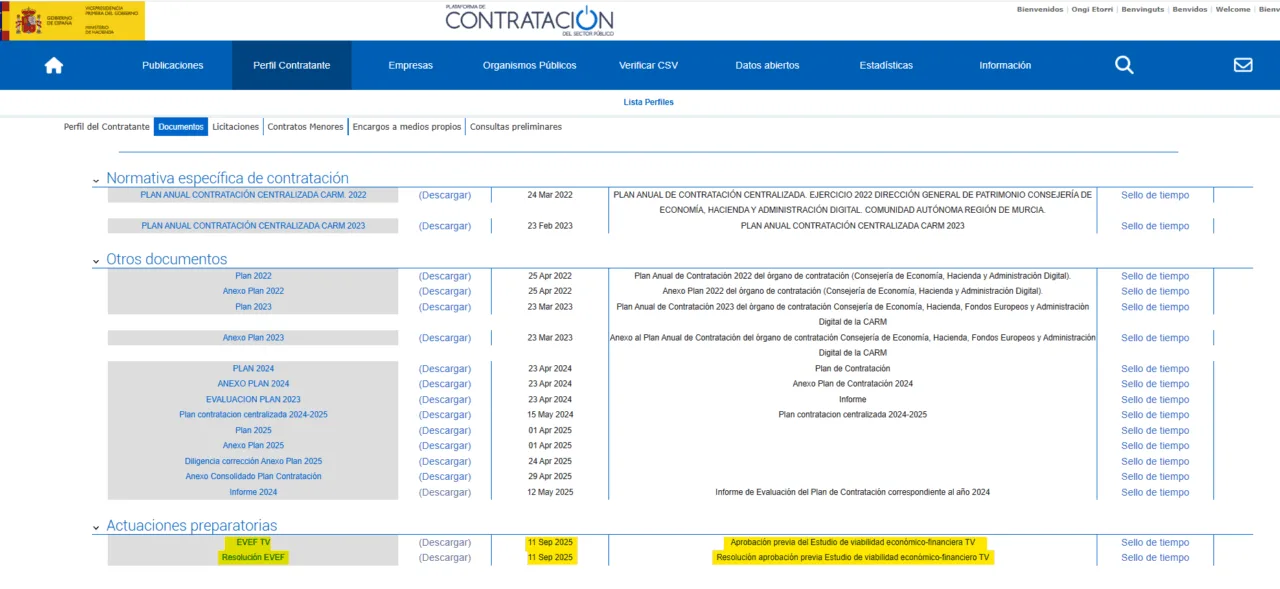The height and width of the screenshot is (589, 1280).
Task: Open PLAN ANUAL CONTRATACIÓN CENTRALIZADA CARM 2023 document
Action: (x=253, y=226)
